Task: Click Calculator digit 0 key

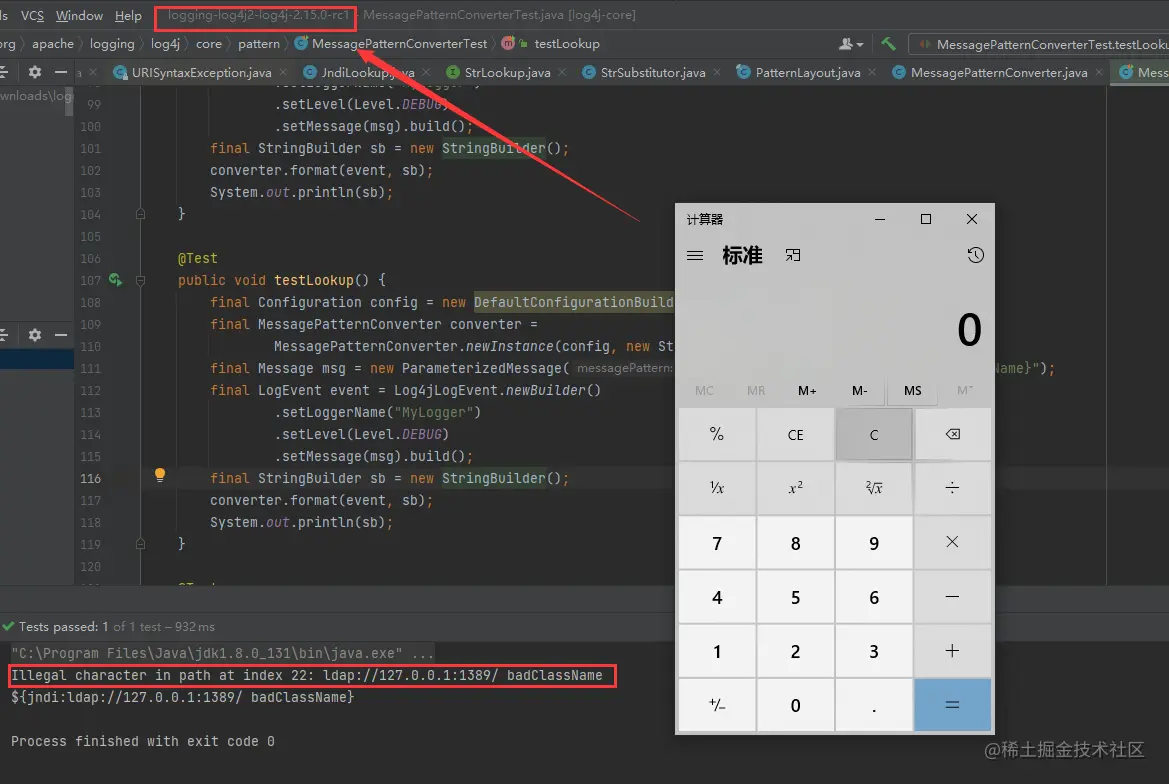Action: coord(795,705)
